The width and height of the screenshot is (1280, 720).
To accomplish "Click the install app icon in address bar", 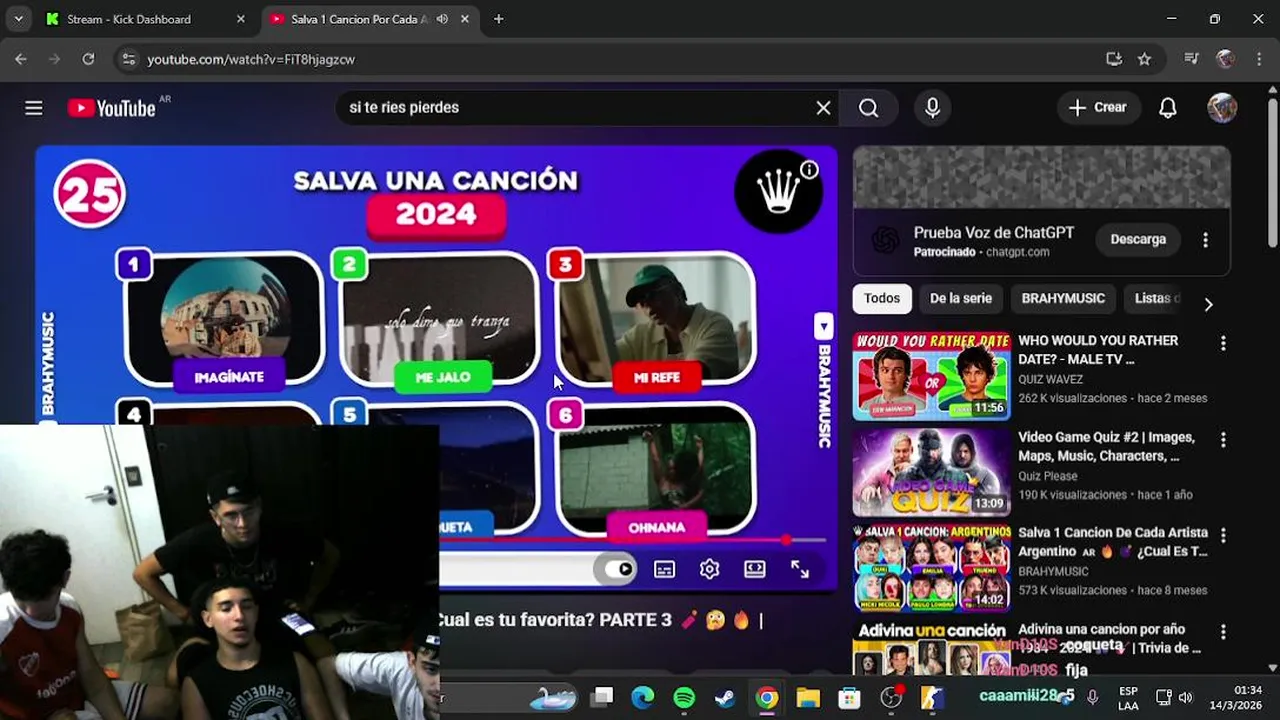I will (x=1114, y=59).
